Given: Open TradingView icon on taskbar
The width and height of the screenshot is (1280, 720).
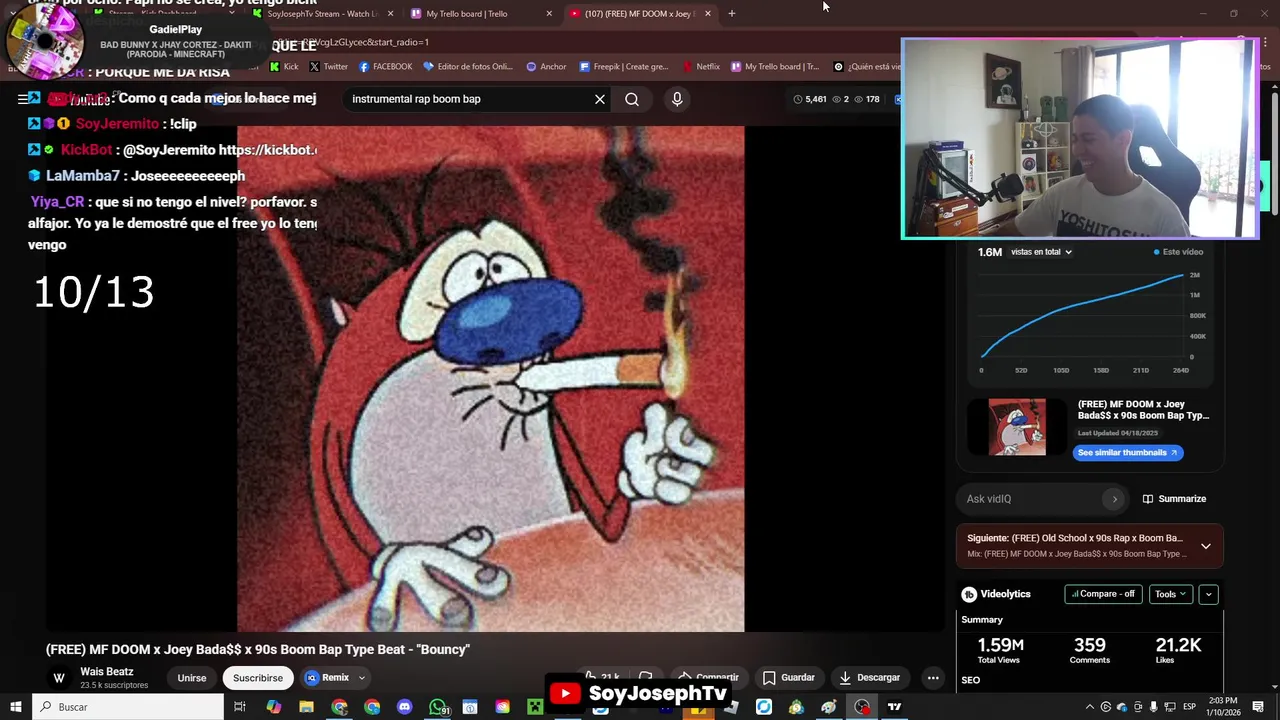Looking at the screenshot, I should (x=894, y=707).
